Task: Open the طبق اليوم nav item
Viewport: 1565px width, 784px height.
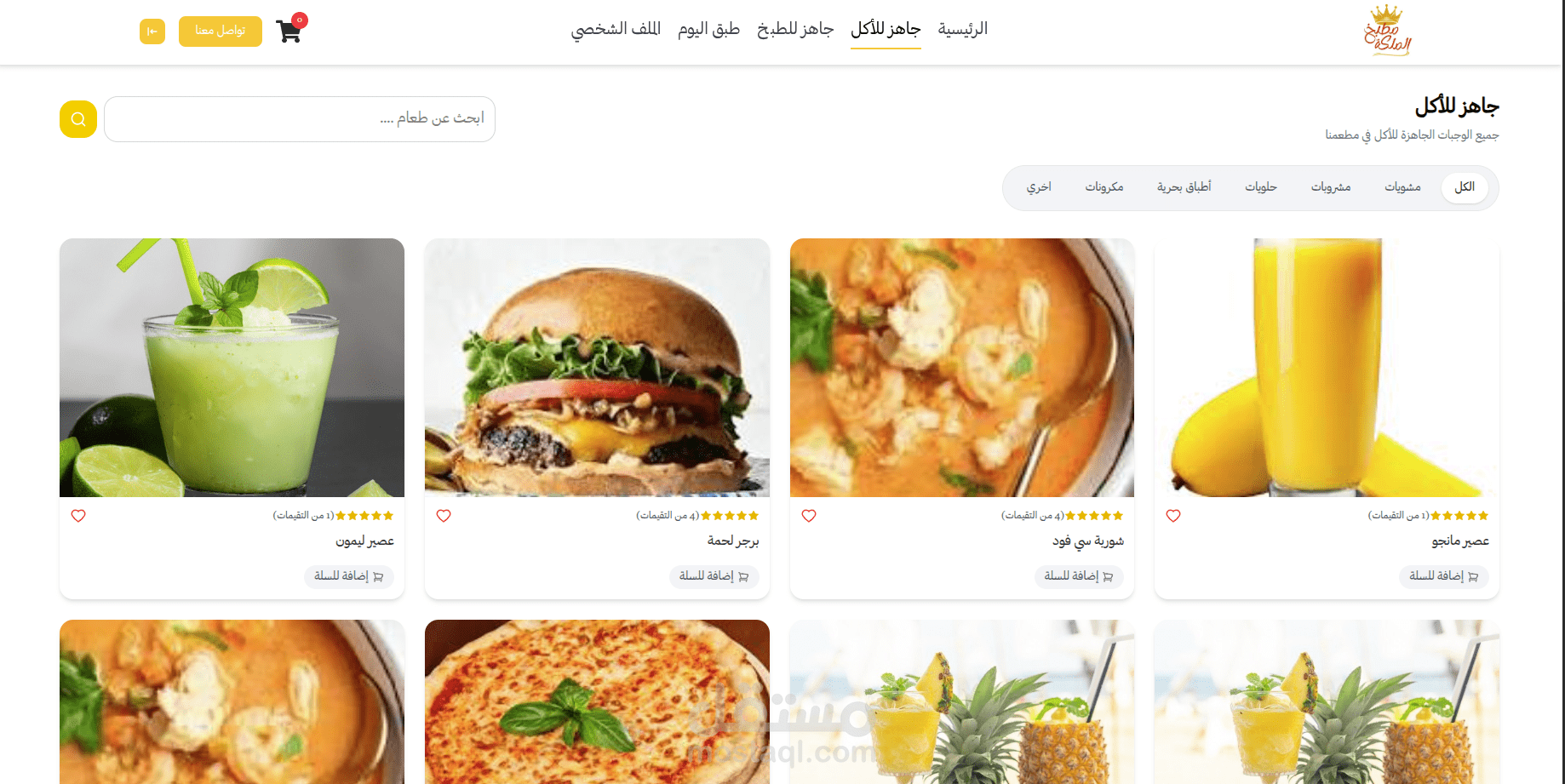Action: (x=708, y=30)
